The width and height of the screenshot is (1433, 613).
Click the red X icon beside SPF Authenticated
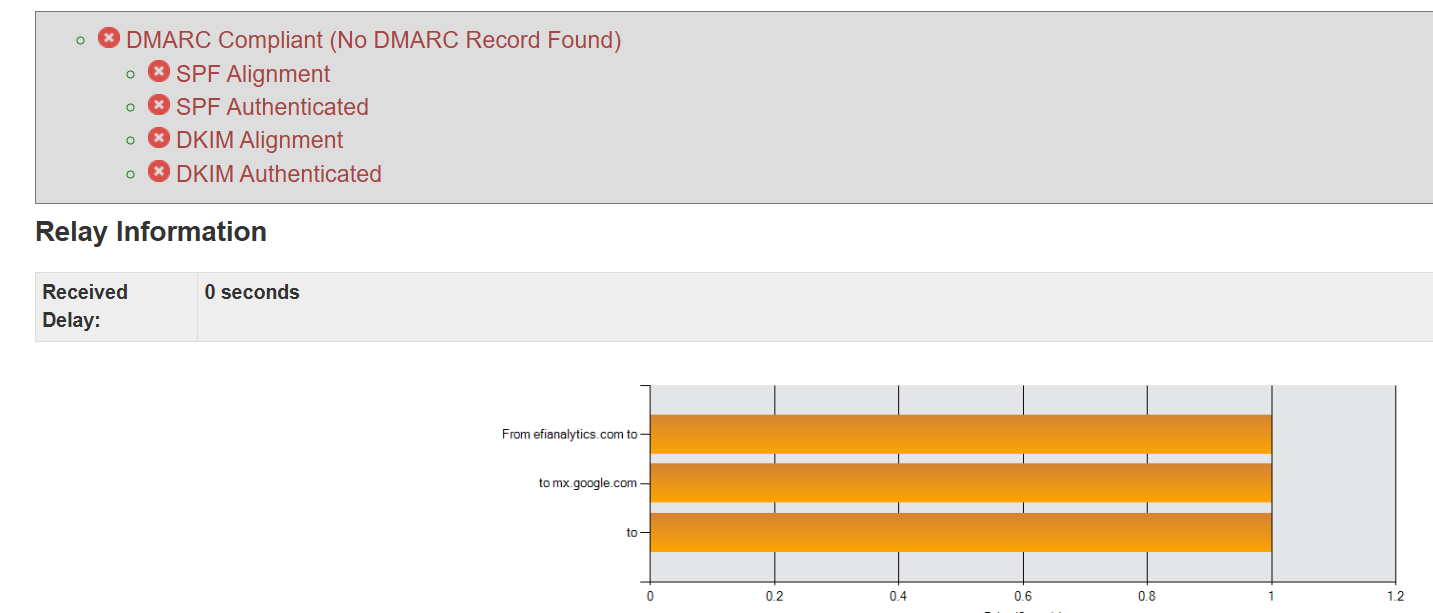(x=159, y=104)
